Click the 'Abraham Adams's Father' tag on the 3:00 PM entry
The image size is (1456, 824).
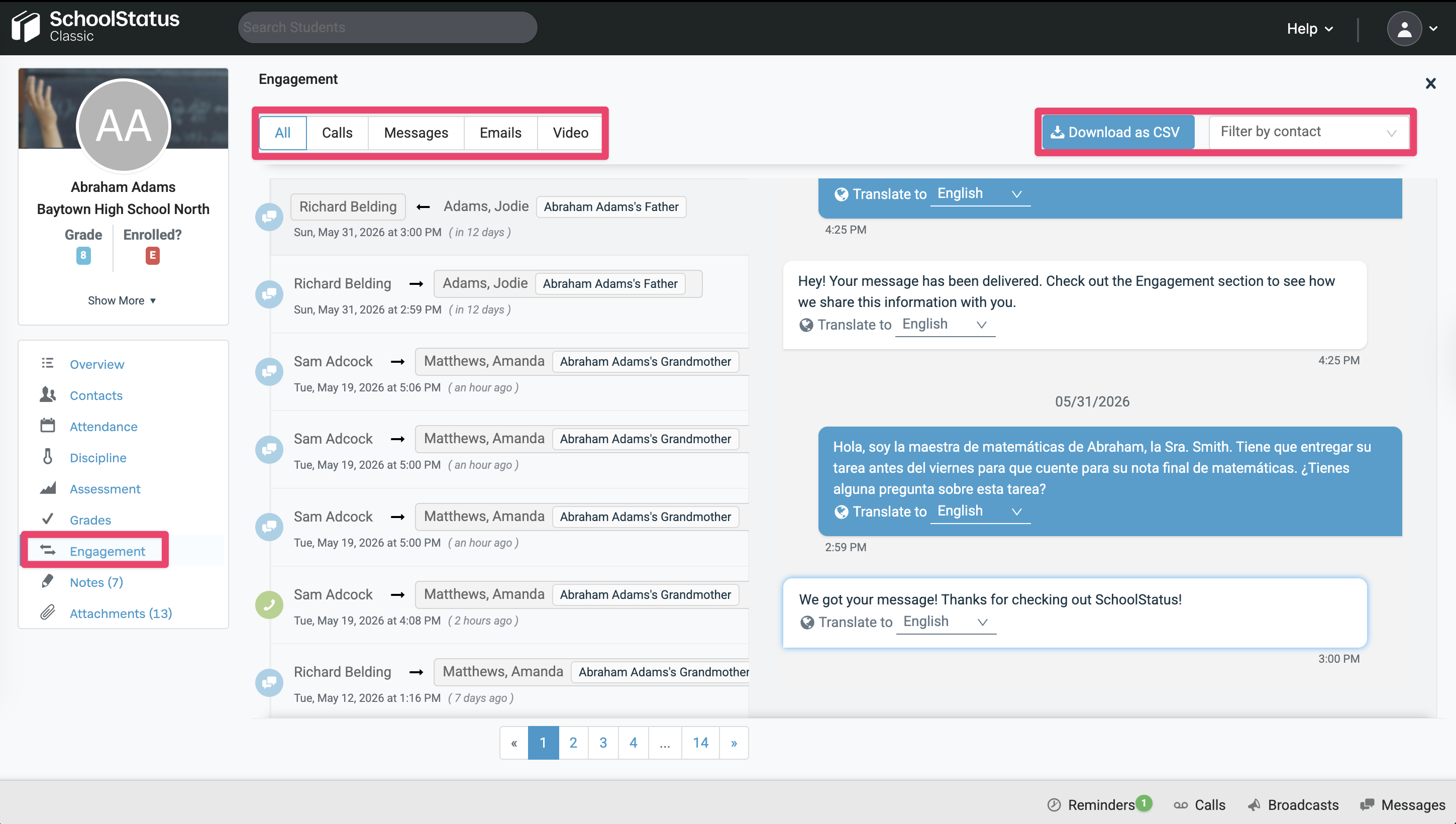tap(611, 207)
